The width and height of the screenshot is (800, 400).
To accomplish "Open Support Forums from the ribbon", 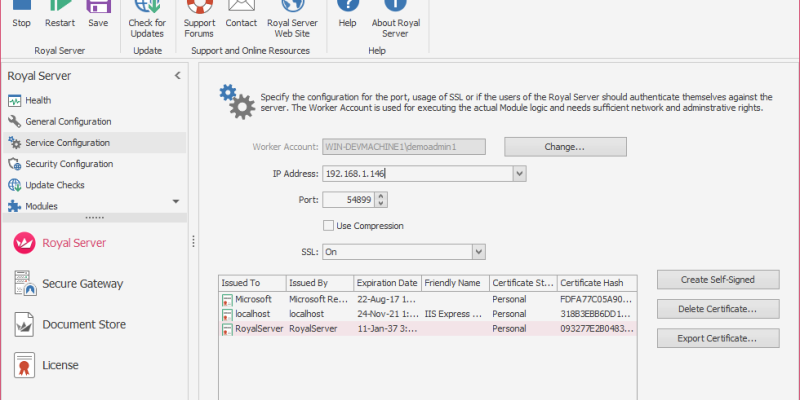I will tap(199, 10).
